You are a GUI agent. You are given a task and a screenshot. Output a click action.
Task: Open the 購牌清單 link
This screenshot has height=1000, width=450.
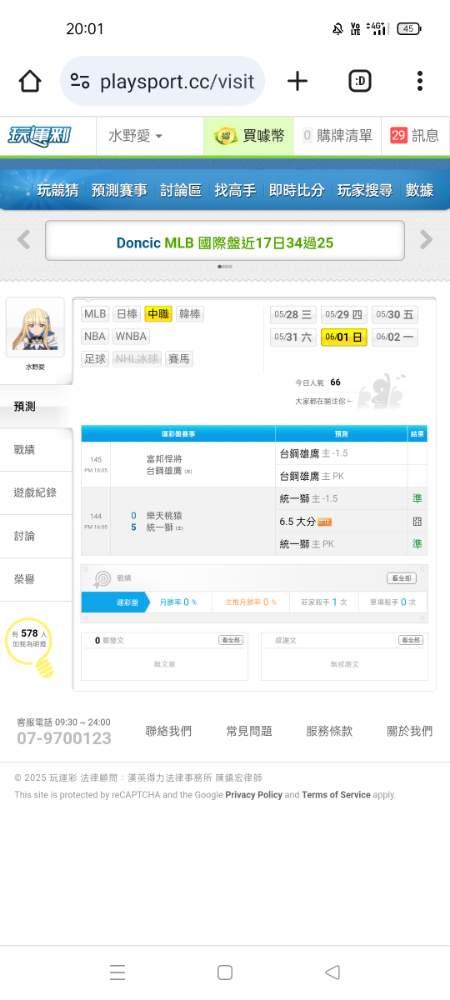[337, 136]
